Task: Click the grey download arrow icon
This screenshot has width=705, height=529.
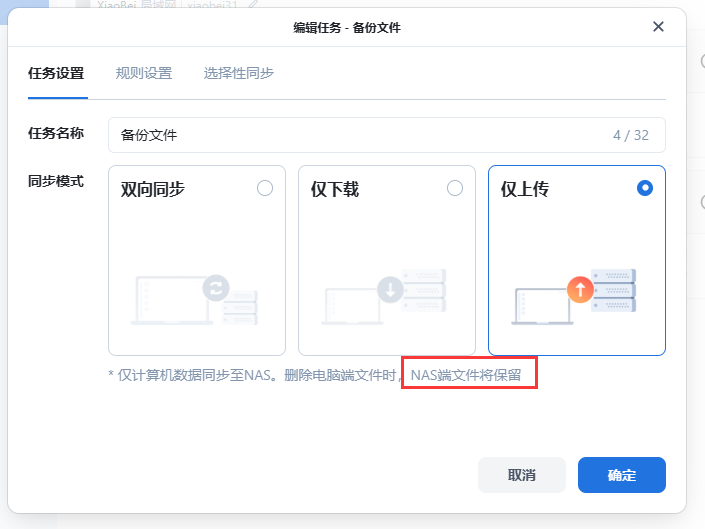Action: (390, 289)
